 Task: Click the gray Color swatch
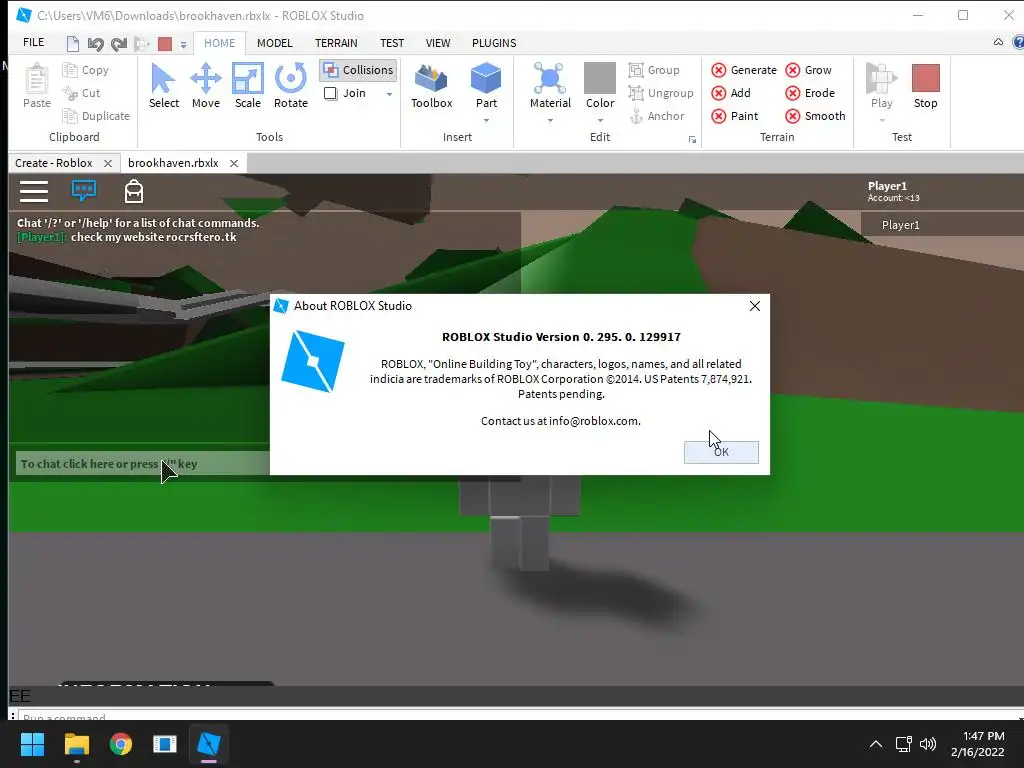pyautogui.click(x=600, y=78)
